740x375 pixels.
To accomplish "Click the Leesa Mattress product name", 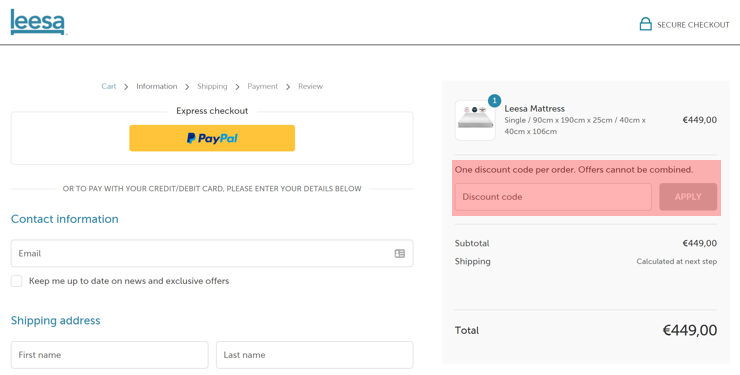I will (x=534, y=108).
